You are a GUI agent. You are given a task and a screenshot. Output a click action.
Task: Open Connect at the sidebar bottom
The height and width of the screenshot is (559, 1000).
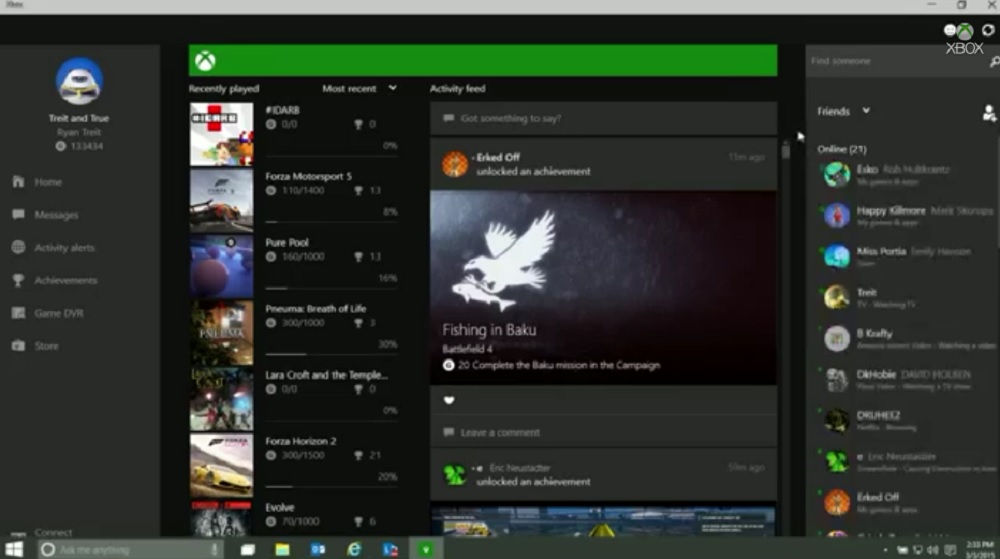click(54, 532)
